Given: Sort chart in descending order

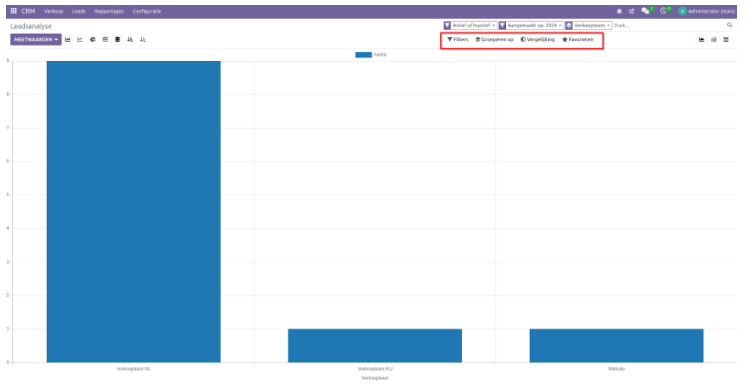Looking at the screenshot, I should tap(130, 39).
